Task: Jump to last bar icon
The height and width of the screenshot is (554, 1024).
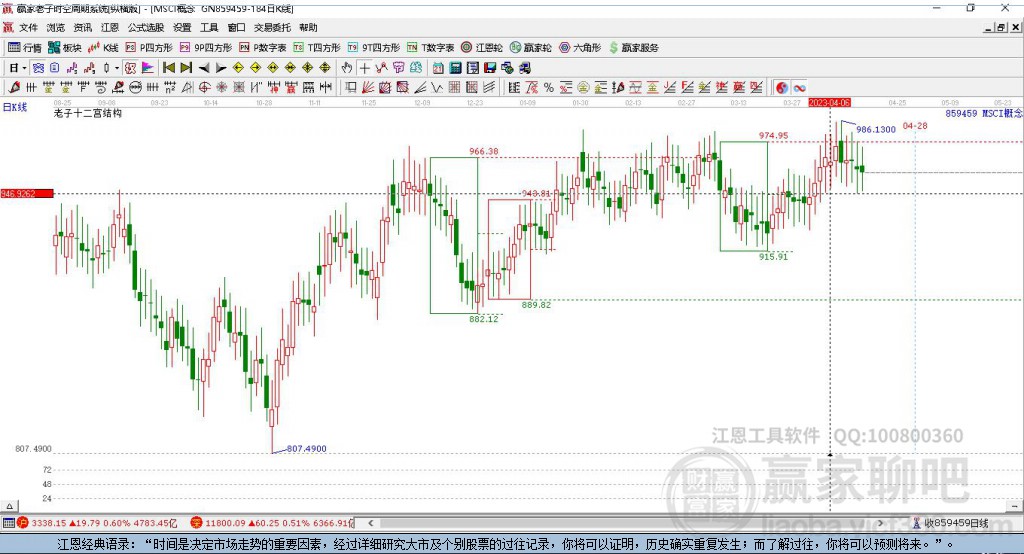Action: tap(186, 68)
